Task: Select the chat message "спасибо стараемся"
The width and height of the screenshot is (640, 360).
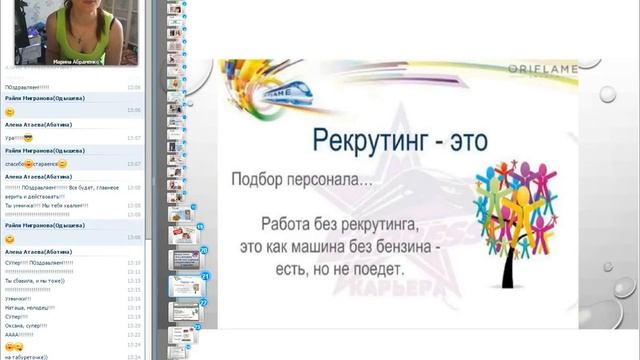Action: point(36,164)
